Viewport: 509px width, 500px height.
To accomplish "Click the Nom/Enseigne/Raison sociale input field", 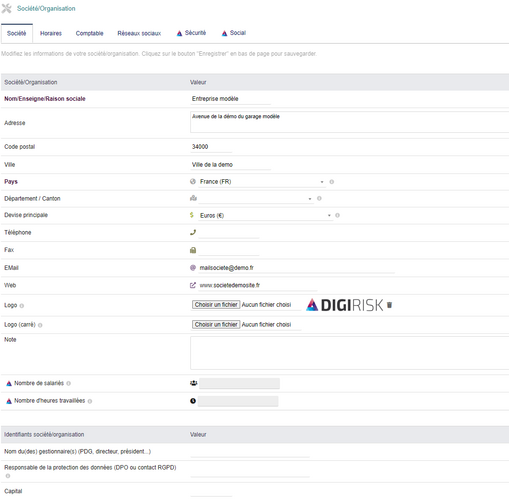I will click(x=230, y=99).
